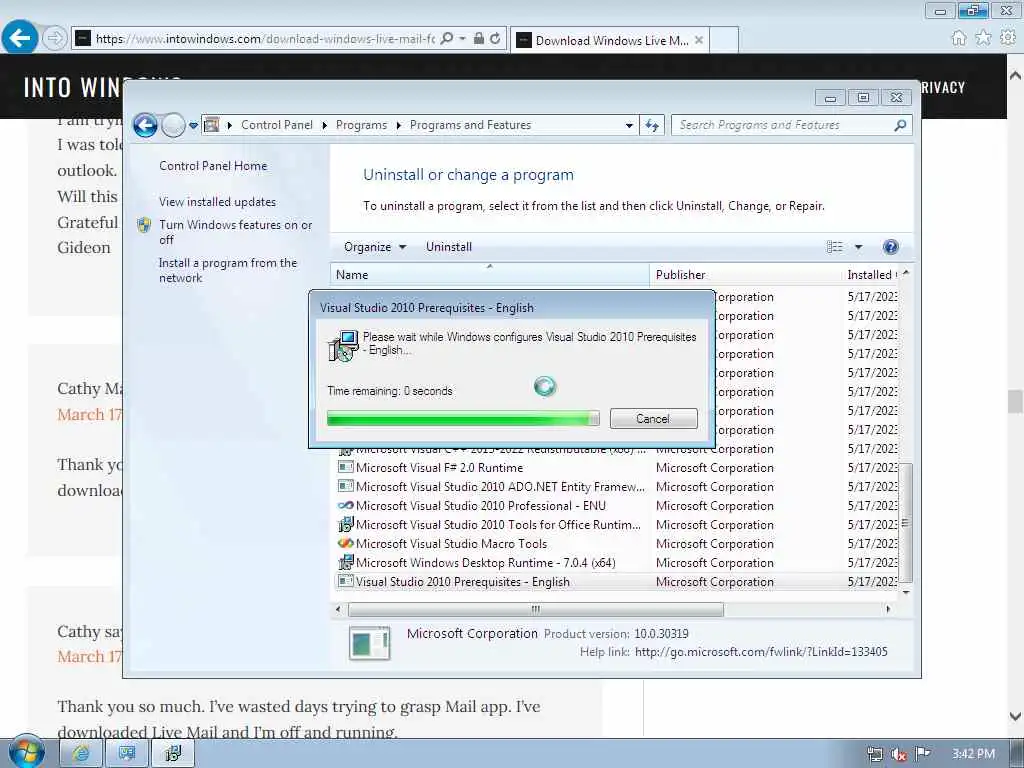
Task: Expand the view options dropdown arrow
Action: coord(858,247)
